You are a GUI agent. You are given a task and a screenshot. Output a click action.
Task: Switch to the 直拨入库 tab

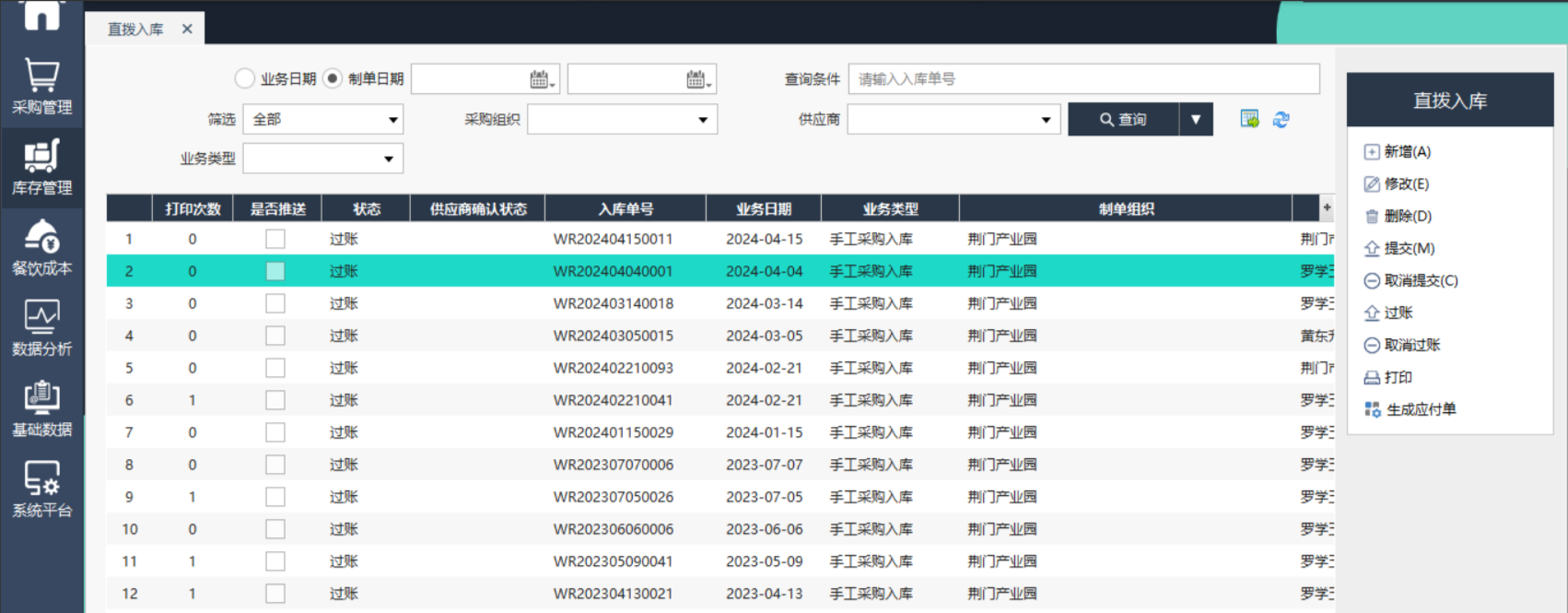[135, 29]
